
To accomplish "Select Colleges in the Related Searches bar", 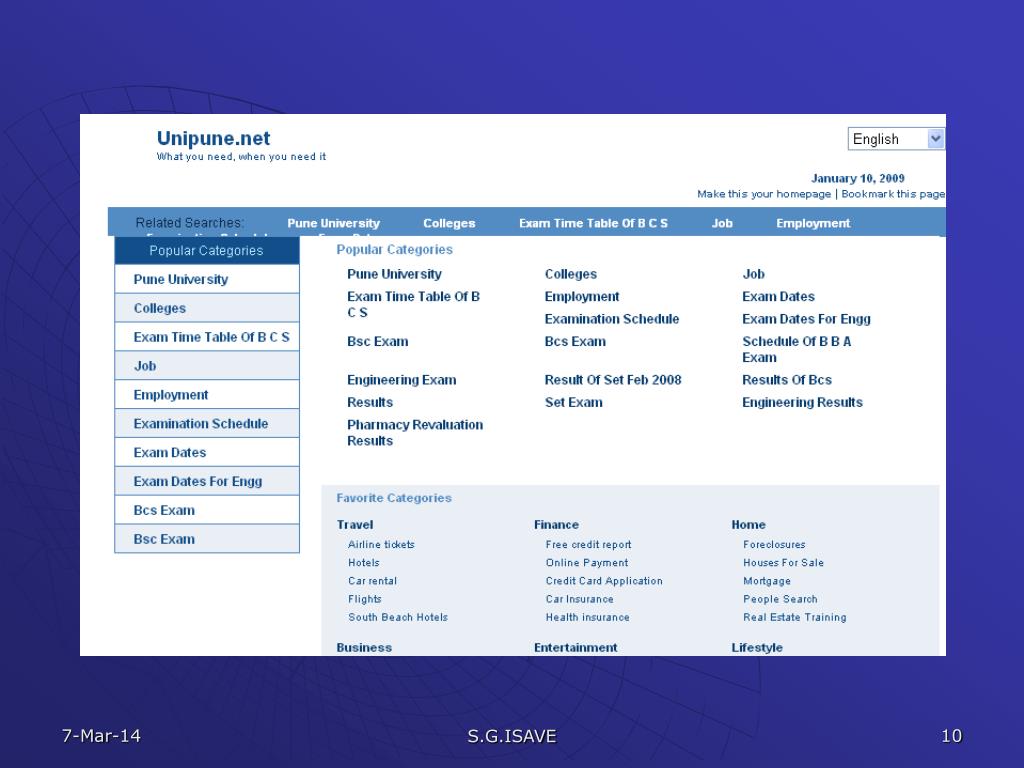I will 449,223.
